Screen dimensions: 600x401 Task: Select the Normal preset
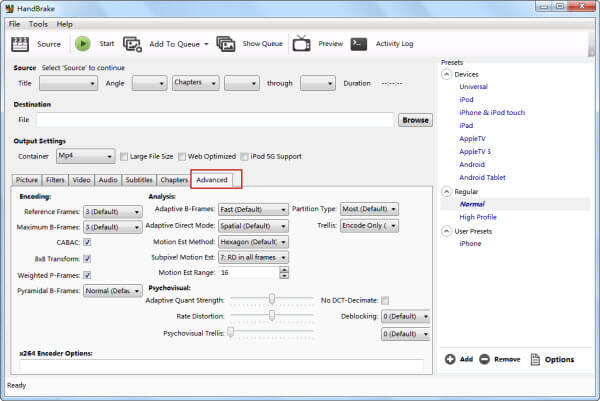pos(472,204)
